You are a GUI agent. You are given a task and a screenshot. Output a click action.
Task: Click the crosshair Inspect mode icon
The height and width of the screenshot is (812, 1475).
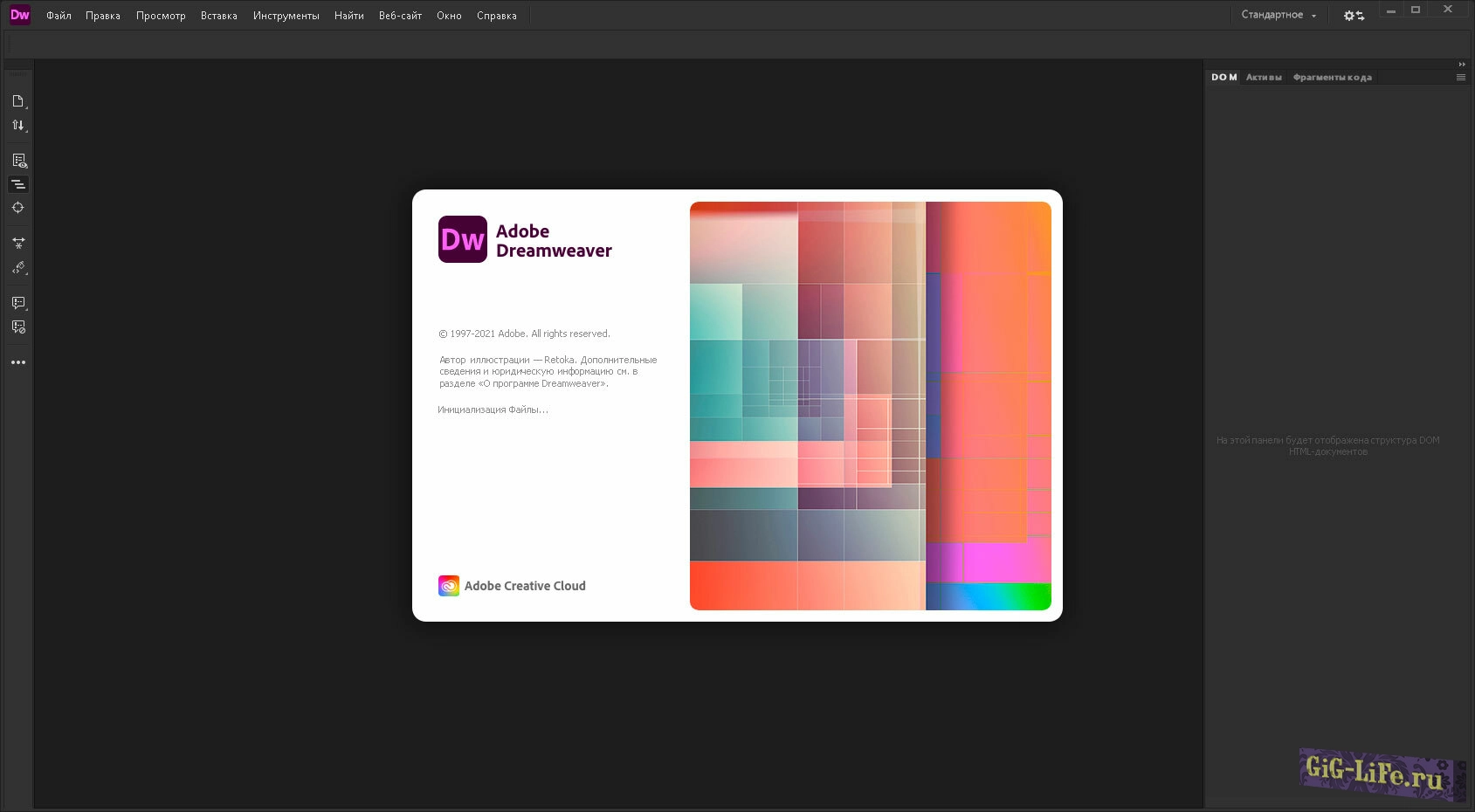point(17,208)
